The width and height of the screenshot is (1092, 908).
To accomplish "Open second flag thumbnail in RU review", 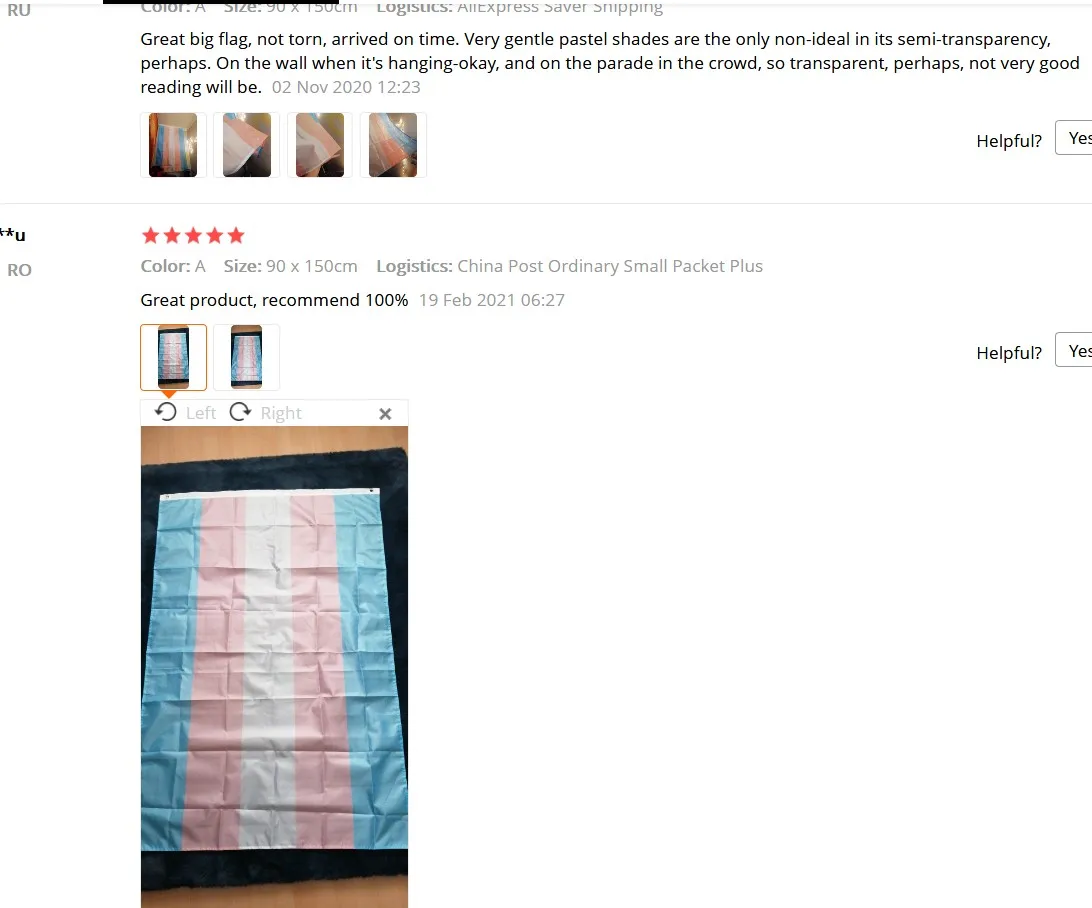I will (247, 145).
